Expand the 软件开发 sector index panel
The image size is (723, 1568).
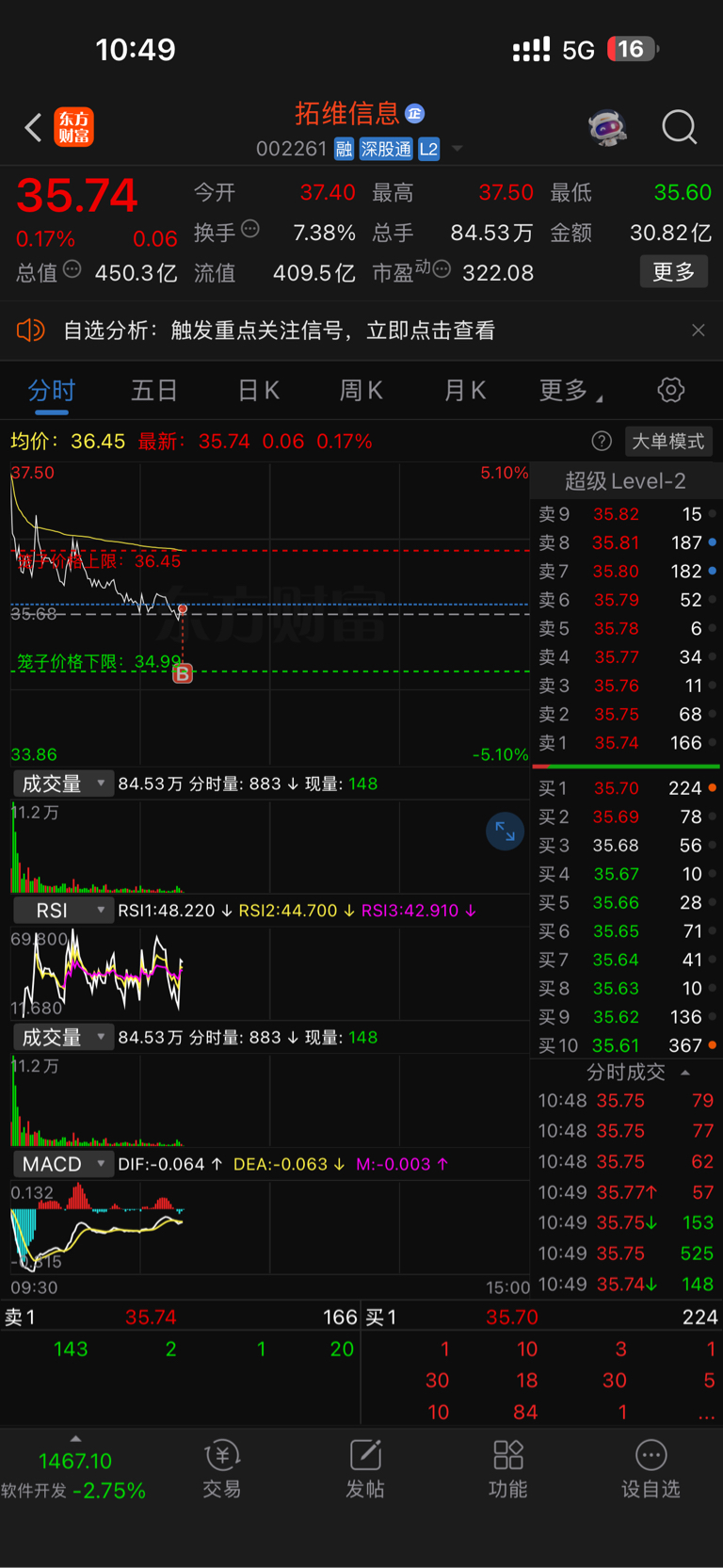(74, 1469)
